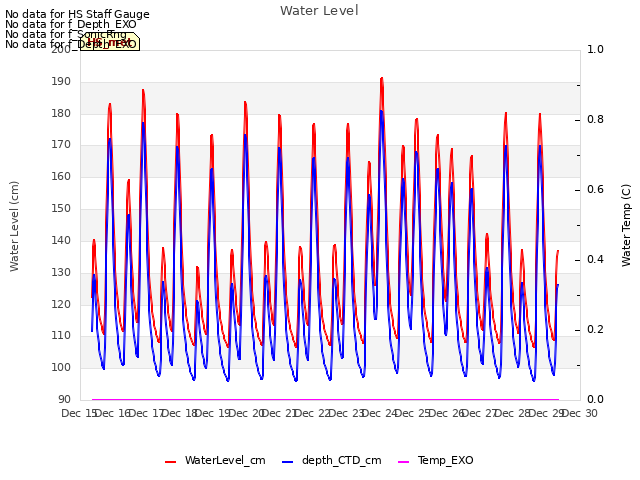640x480 pixels.
Task: Toggle the WaterLevel_cm legend entry
Action: [x=215, y=460]
